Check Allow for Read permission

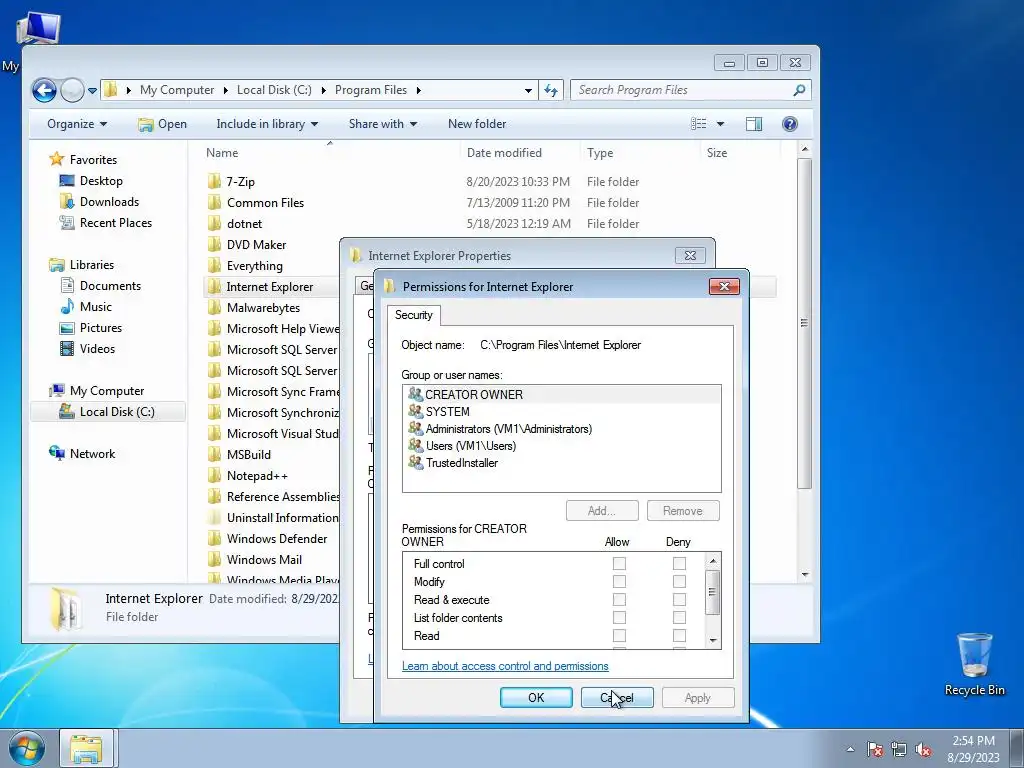(619, 635)
